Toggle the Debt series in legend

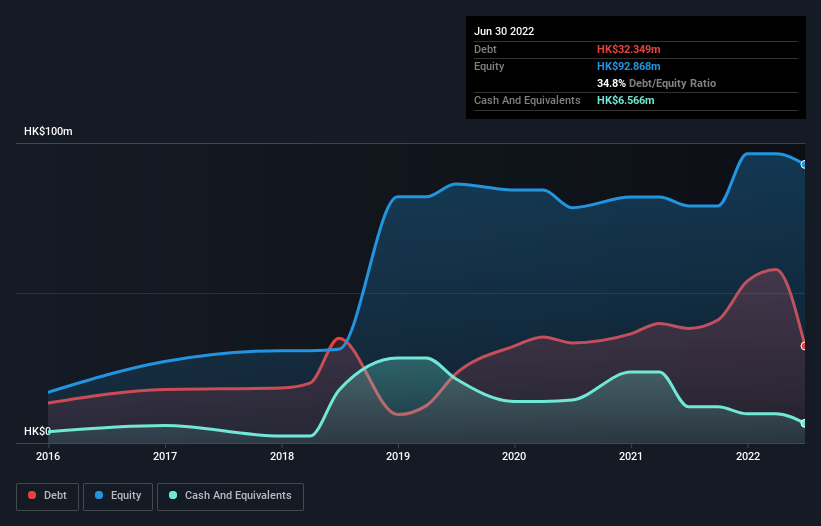[47, 496]
